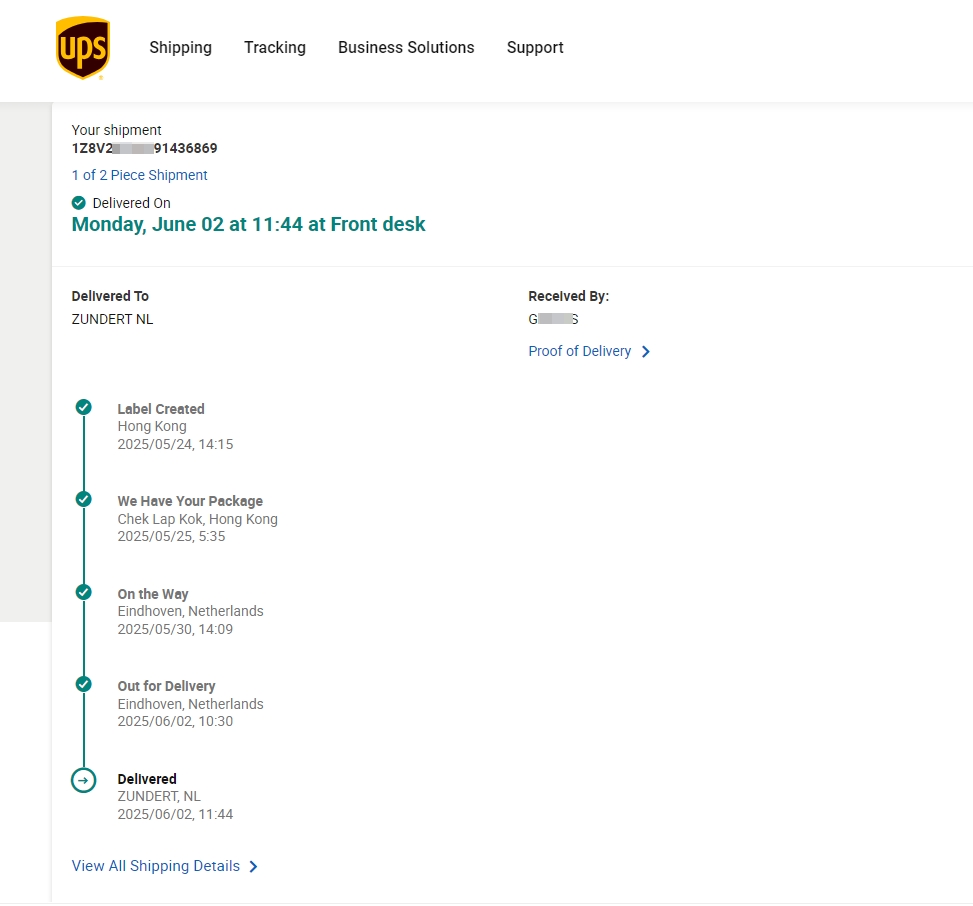The image size is (973, 906).
Task: Open the Business Solutions menu
Action: pyautogui.click(x=406, y=48)
